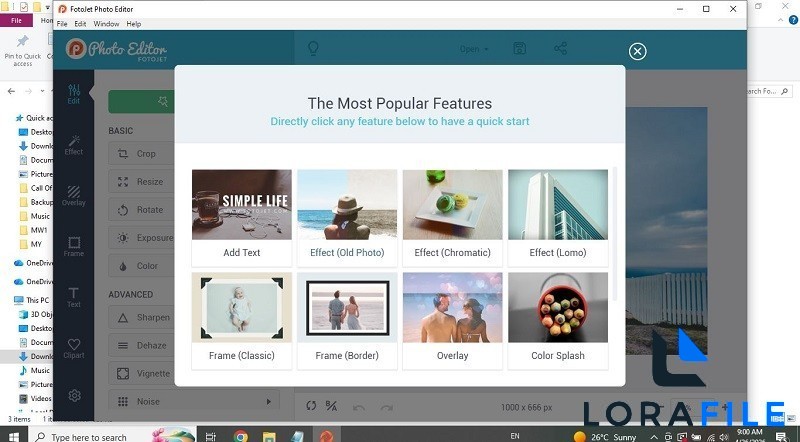Click the Windows Start button
Viewport: 800px width, 442px height.
pos(13,436)
